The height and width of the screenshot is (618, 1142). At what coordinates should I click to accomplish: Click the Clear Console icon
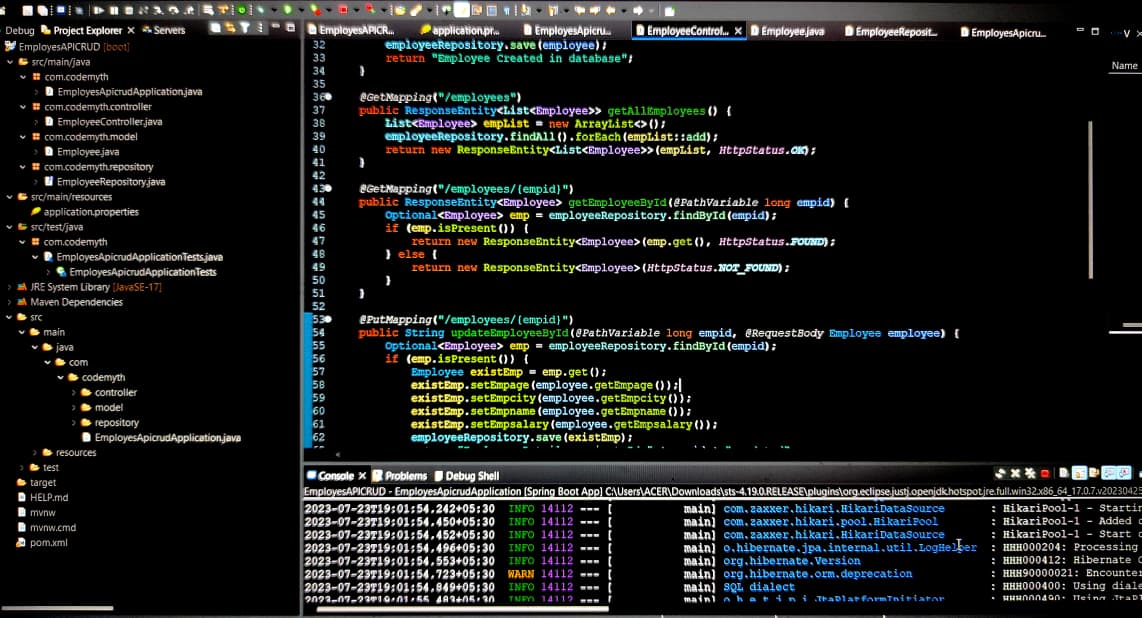pos(1064,474)
